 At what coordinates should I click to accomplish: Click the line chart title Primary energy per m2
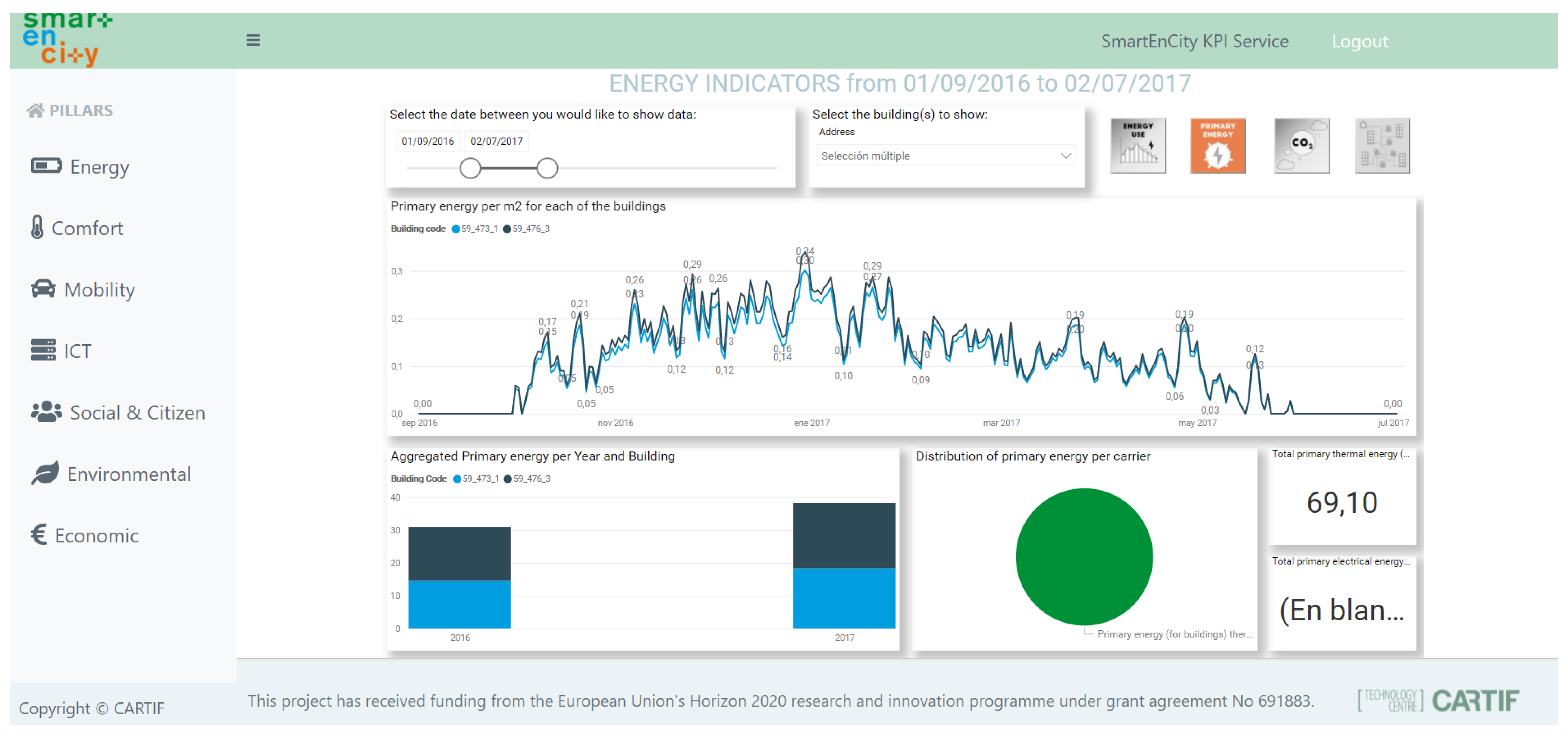click(528, 206)
